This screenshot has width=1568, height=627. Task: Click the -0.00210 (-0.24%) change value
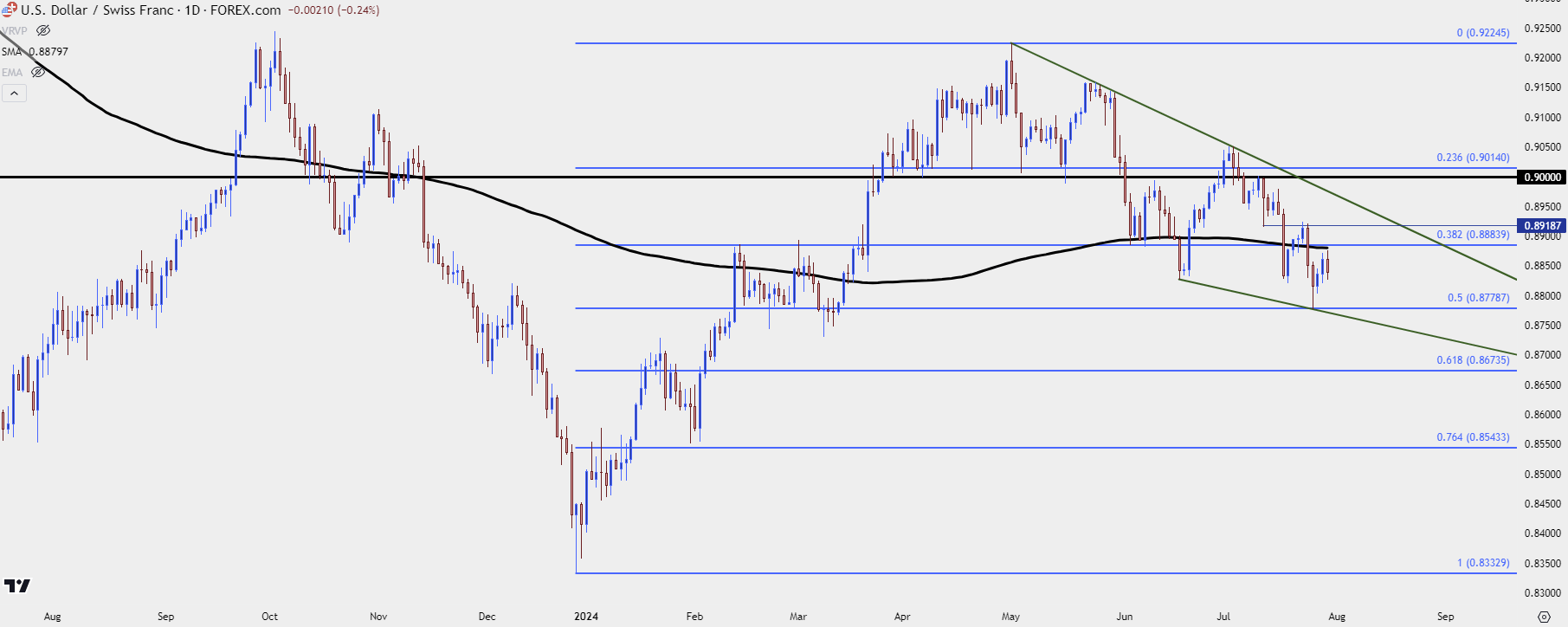pos(333,10)
